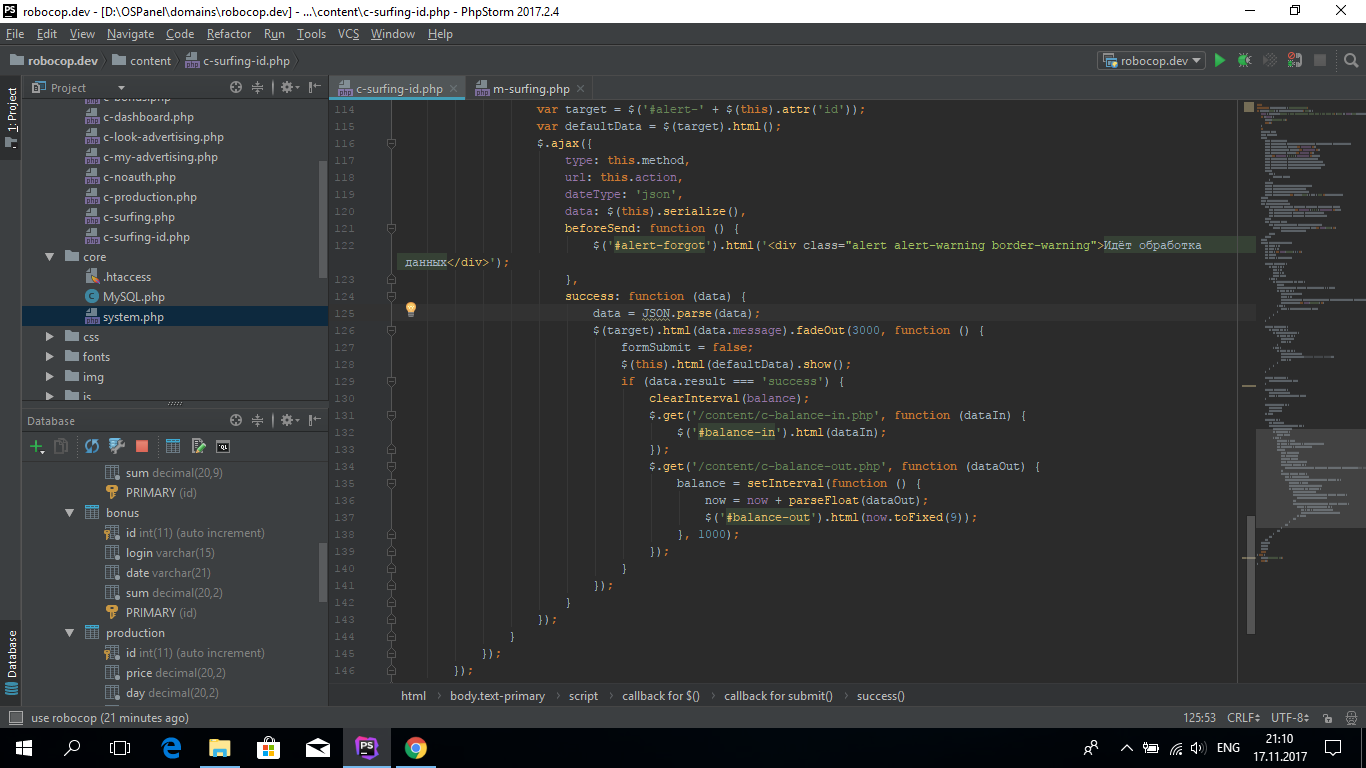Click the editor vertical scrollbar thumb
The width and height of the screenshot is (1366, 768).
1250,573
